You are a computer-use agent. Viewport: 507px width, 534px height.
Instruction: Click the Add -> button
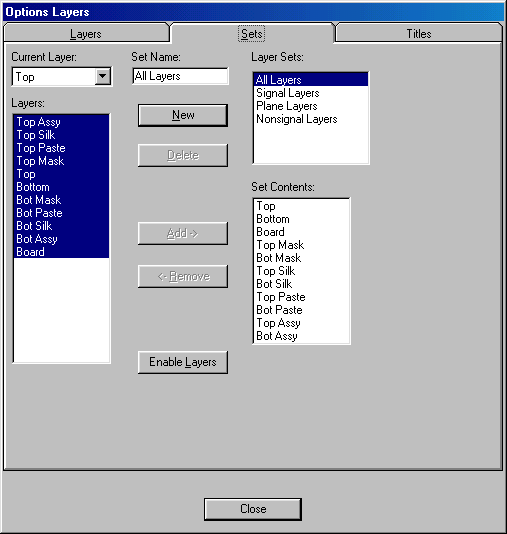183,233
